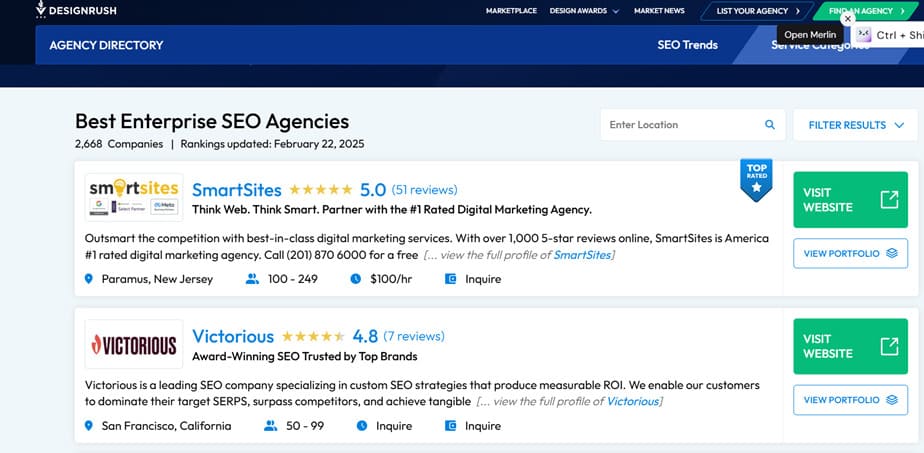924x453 pixels.
Task: Click the Best Enterprise SEO Agencies heading
Action: click(x=212, y=121)
